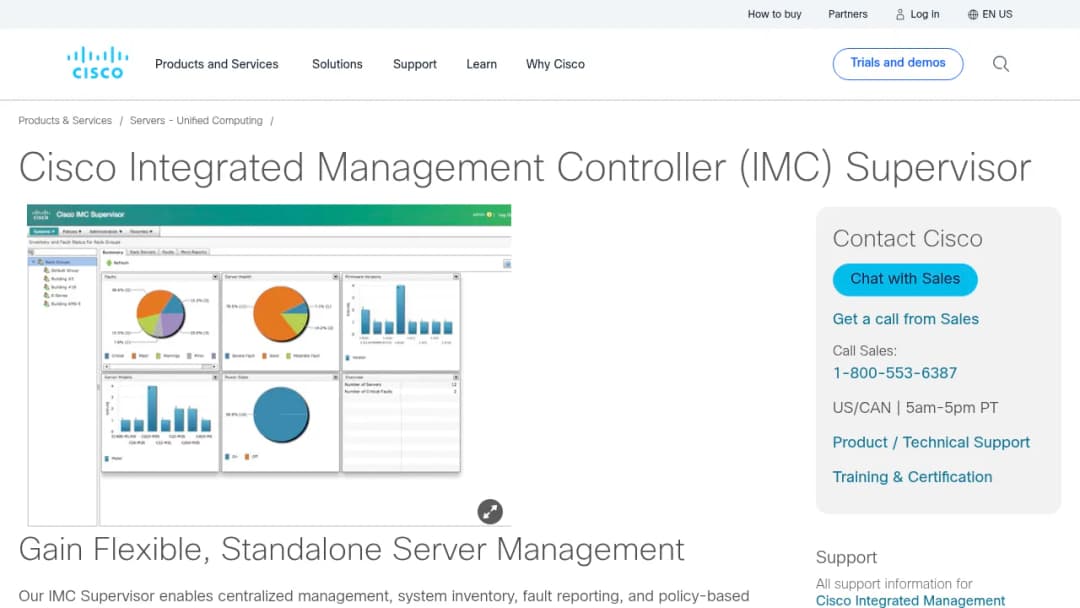Open the Solutions menu
This screenshot has height=608, width=1080.
tap(337, 64)
